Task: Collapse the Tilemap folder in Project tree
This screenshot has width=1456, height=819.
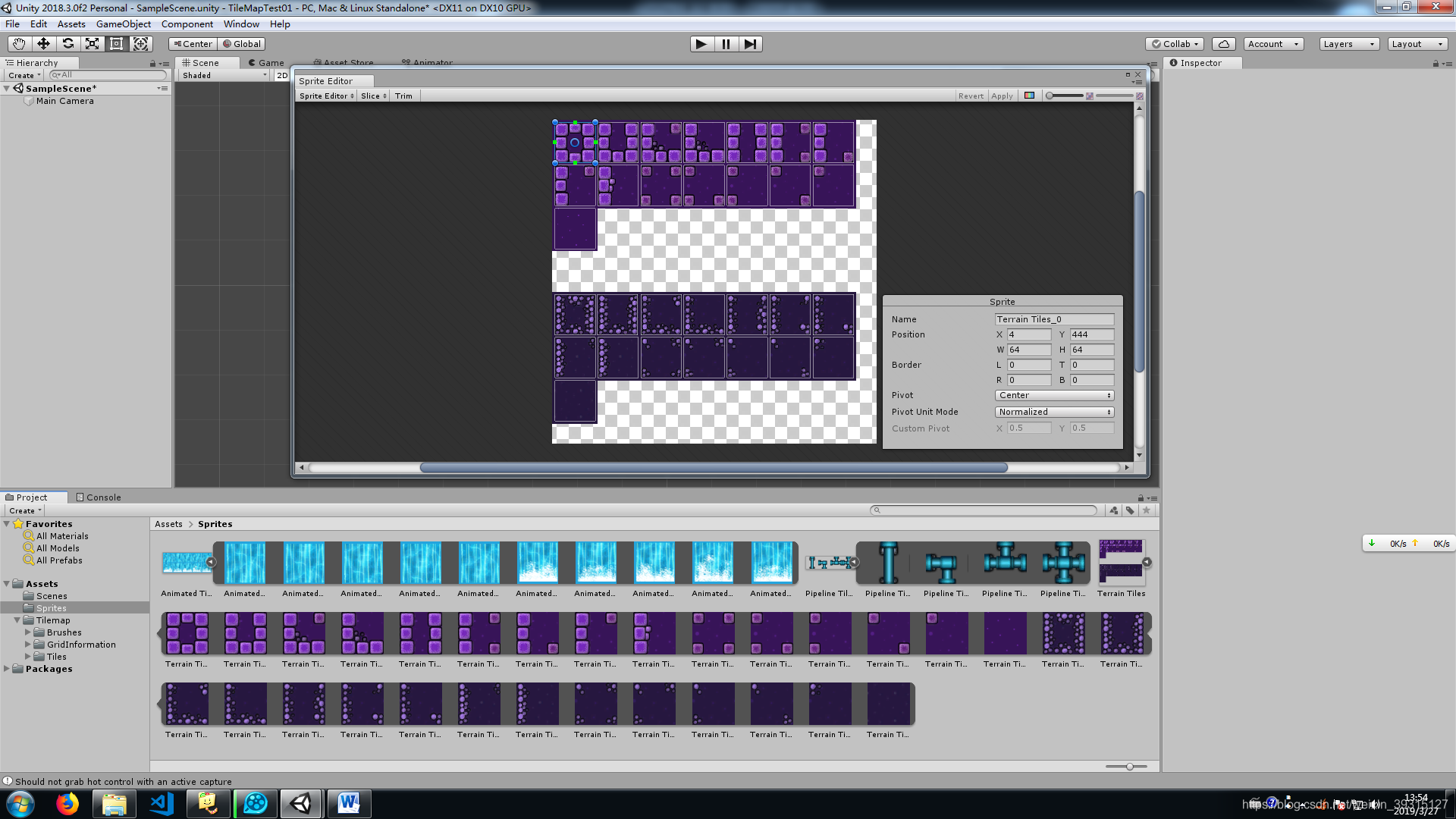Action: [17, 620]
